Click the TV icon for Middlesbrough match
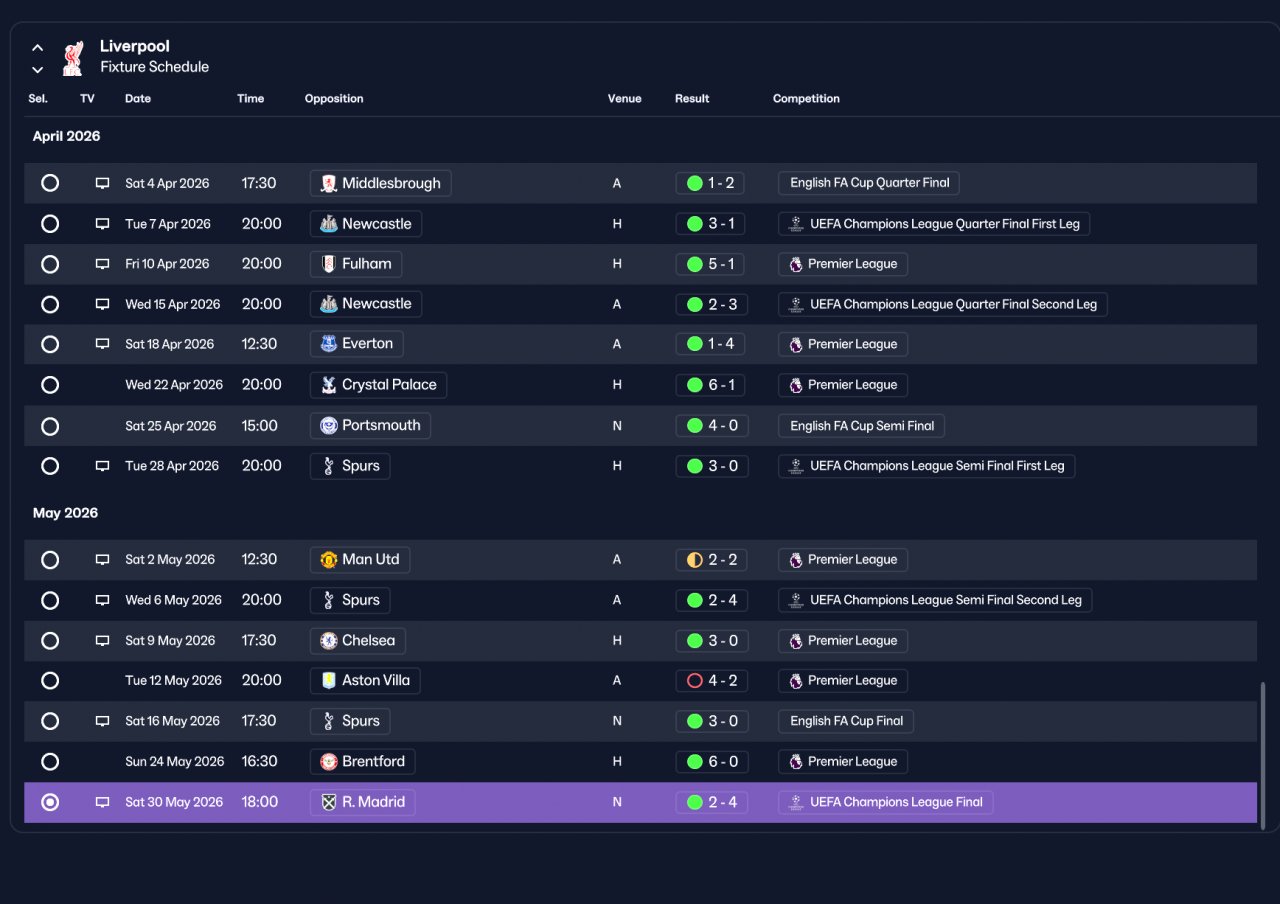 102,184
